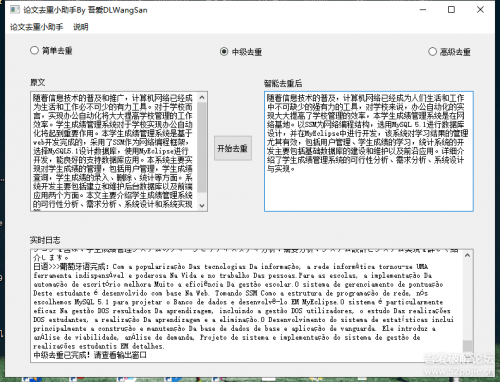Click the log area scrollbar thumb

click(467, 346)
